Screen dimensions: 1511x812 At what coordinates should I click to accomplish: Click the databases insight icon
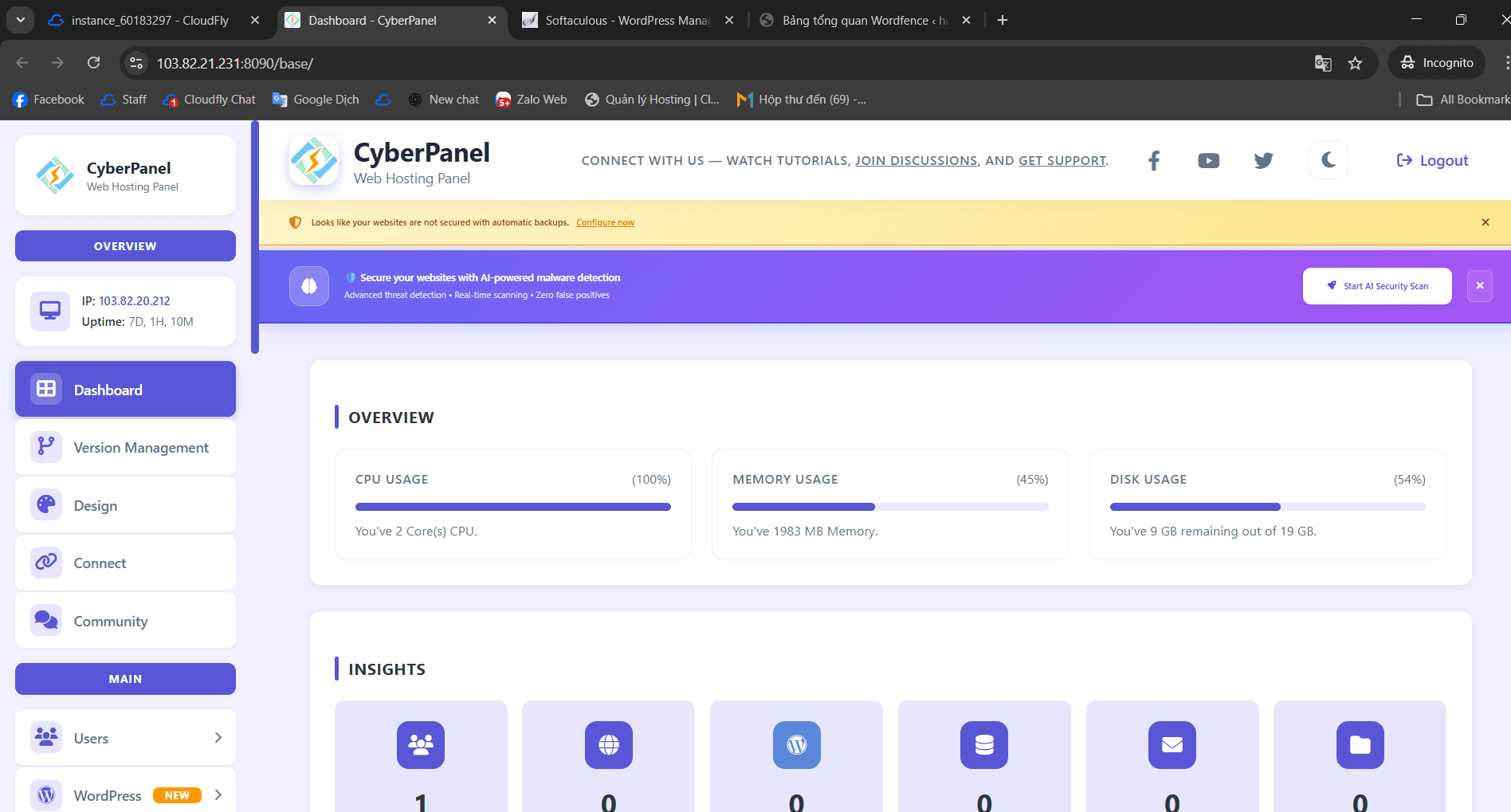click(x=984, y=745)
